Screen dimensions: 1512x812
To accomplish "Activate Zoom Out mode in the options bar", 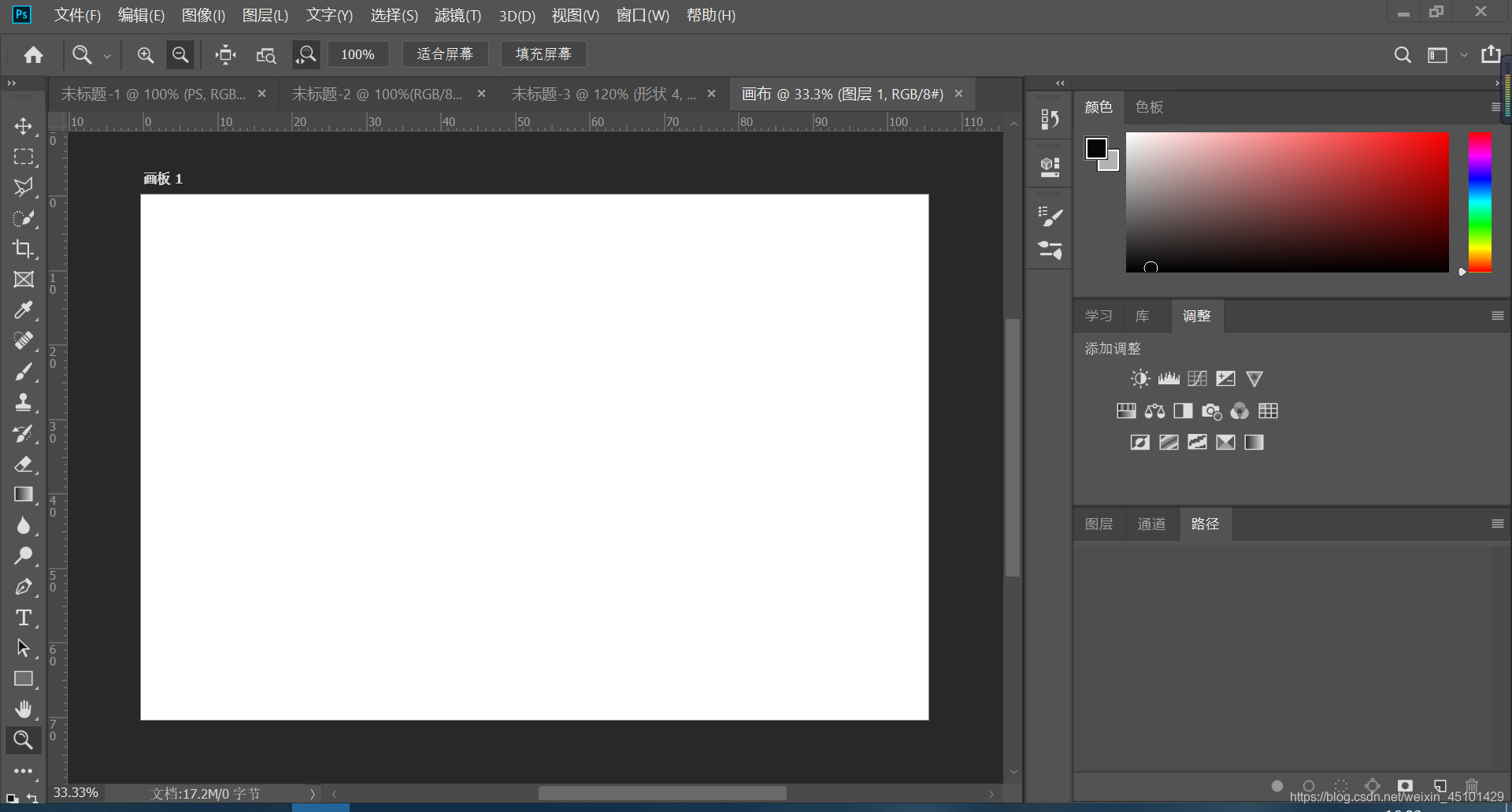I will pyautogui.click(x=180, y=54).
